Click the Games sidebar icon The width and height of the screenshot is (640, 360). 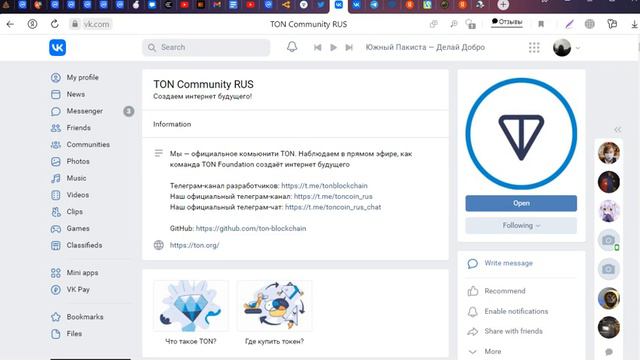pyautogui.click(x=56, y=229)
